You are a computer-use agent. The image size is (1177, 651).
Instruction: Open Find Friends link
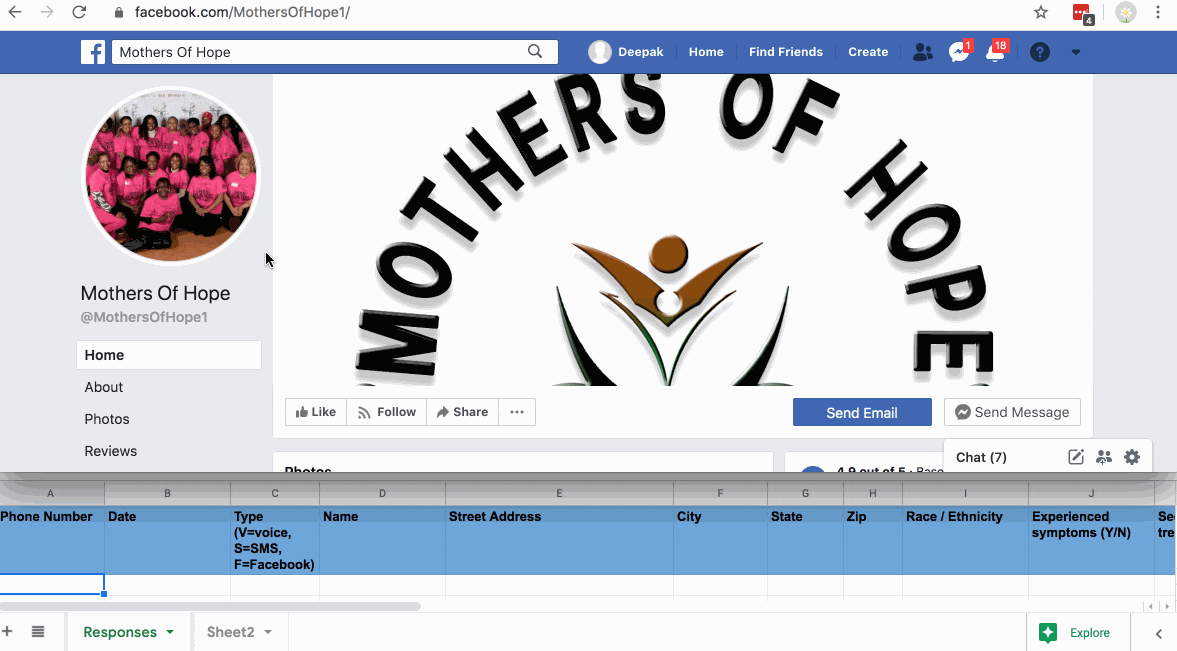coord(786,52)
